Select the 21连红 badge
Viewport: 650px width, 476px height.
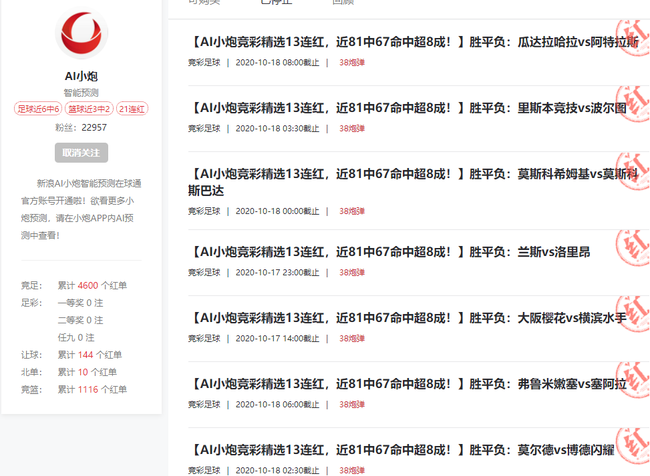click(x=132, y=109)
